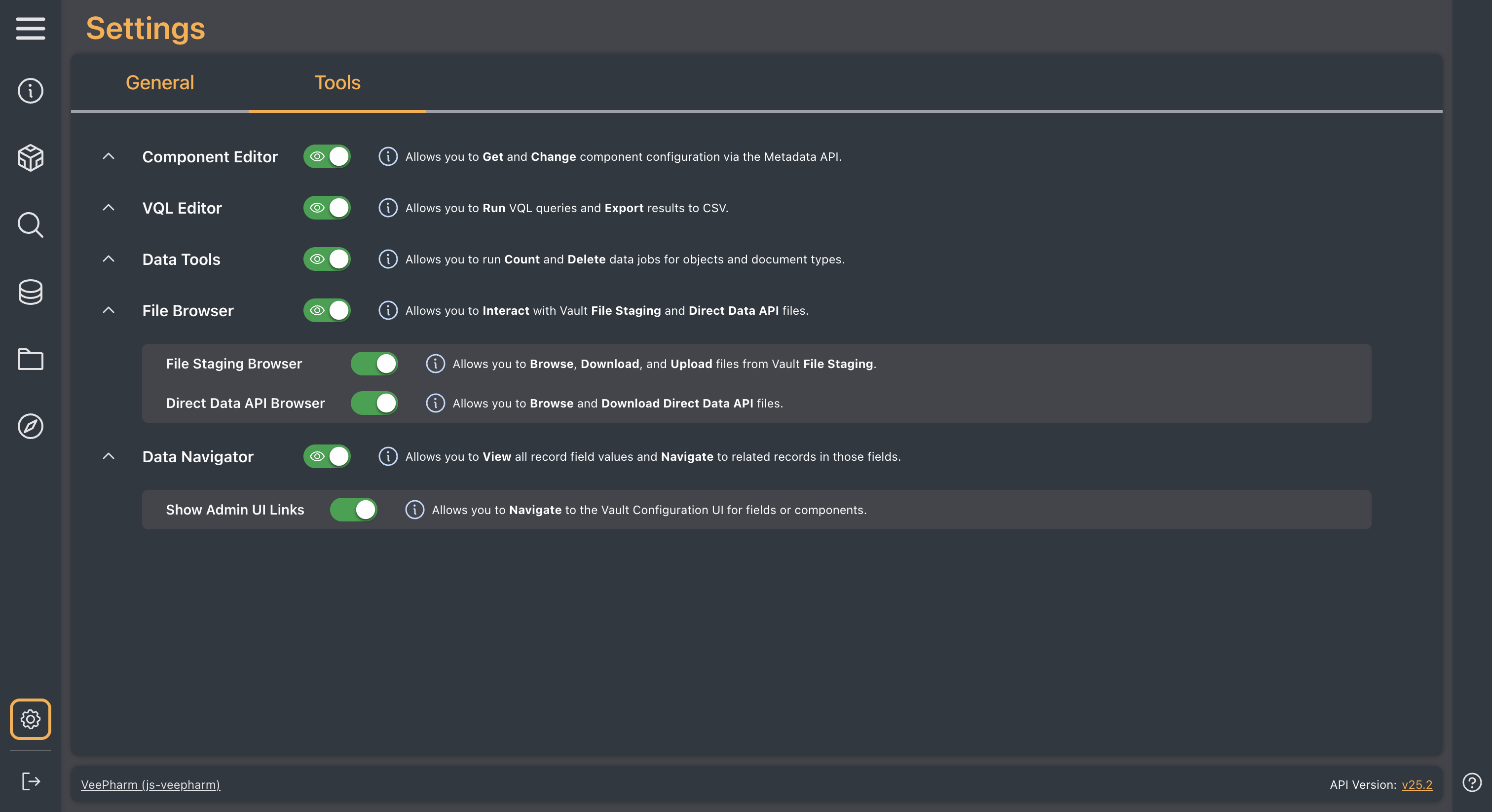Image resolution: width=1492 pixels, height=812 pixels.
Task: Click the v25.2 API version link
Action: [x=1417, y=785]
